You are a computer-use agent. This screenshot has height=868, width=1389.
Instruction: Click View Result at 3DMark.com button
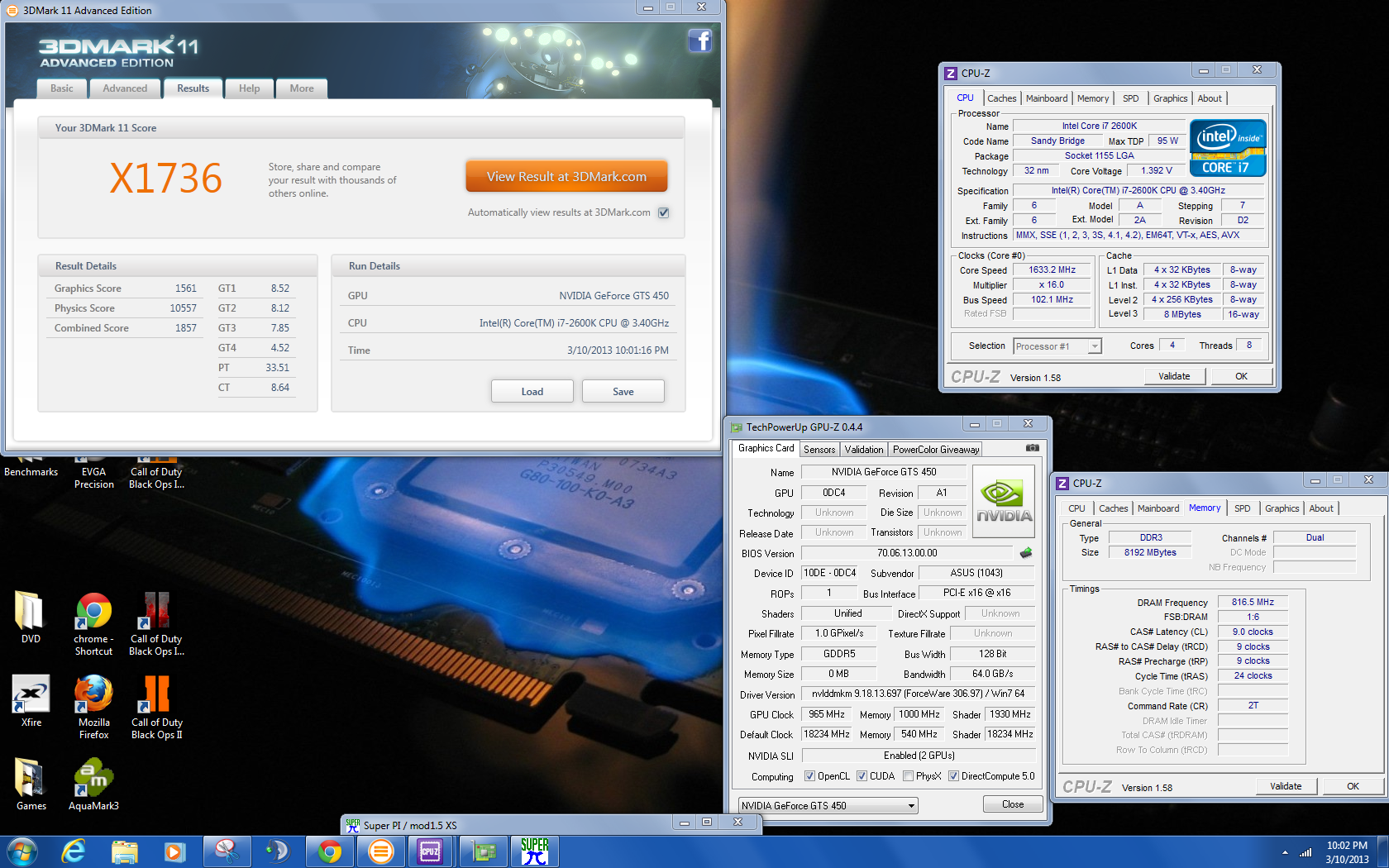566,177
